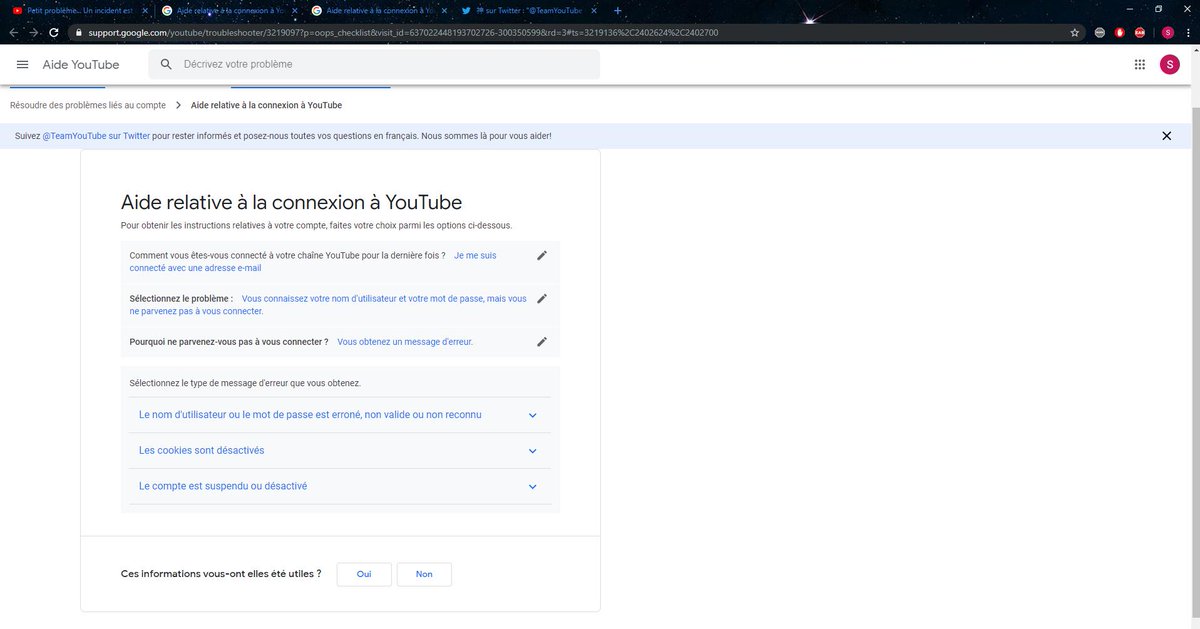This screenshot has width=1200, height=629.
Task: Open the Chrome three-dot menu
Action: [x=1188, y=32]
